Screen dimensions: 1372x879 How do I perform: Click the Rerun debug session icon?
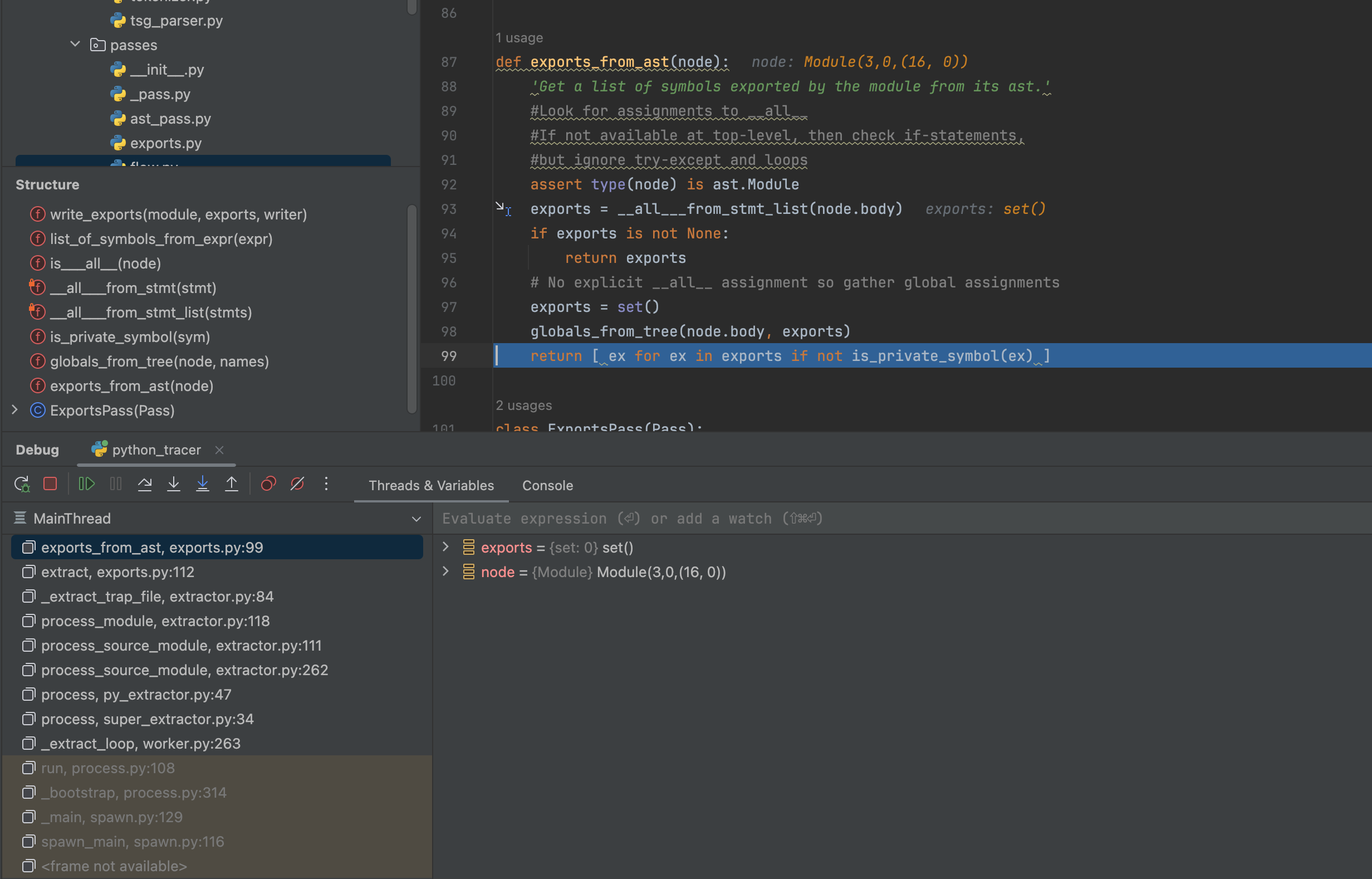[x=22, y=484]
